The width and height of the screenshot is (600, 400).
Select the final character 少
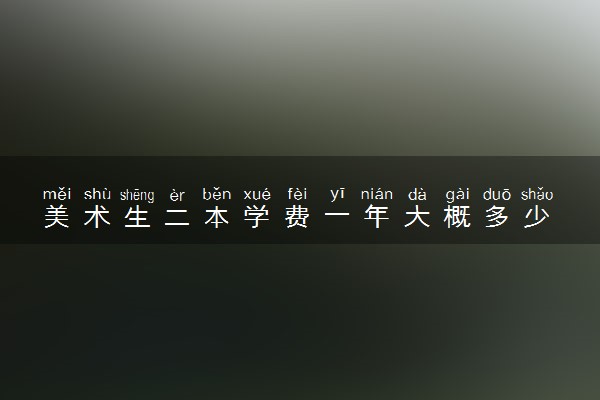[537, 217]
